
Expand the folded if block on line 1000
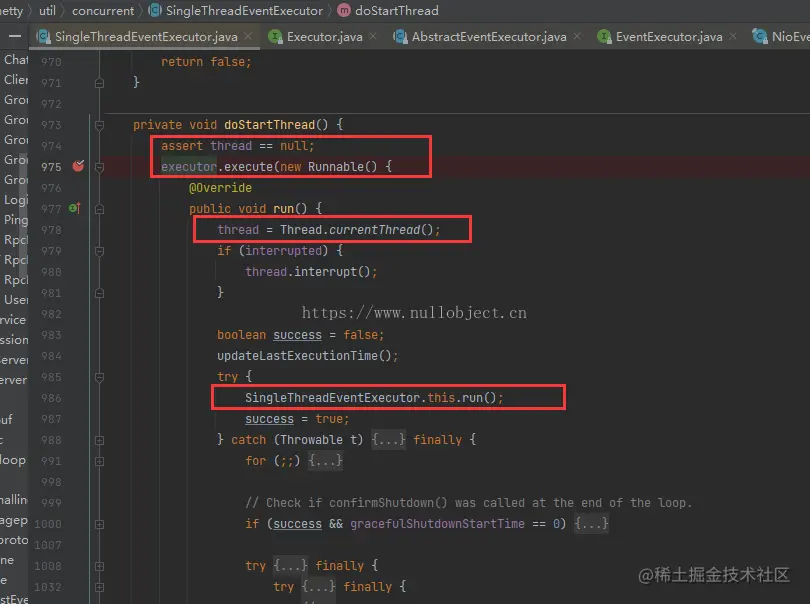point(100,524)
